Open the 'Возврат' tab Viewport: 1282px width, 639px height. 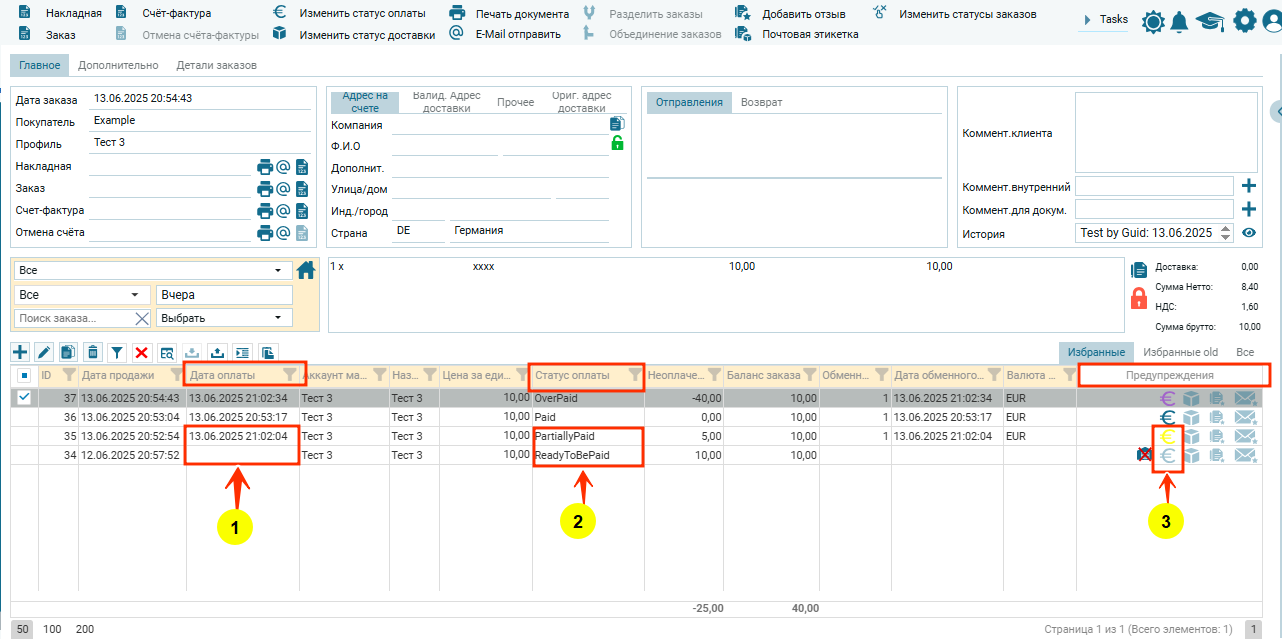pyautogui.click(x=761, y=102)
